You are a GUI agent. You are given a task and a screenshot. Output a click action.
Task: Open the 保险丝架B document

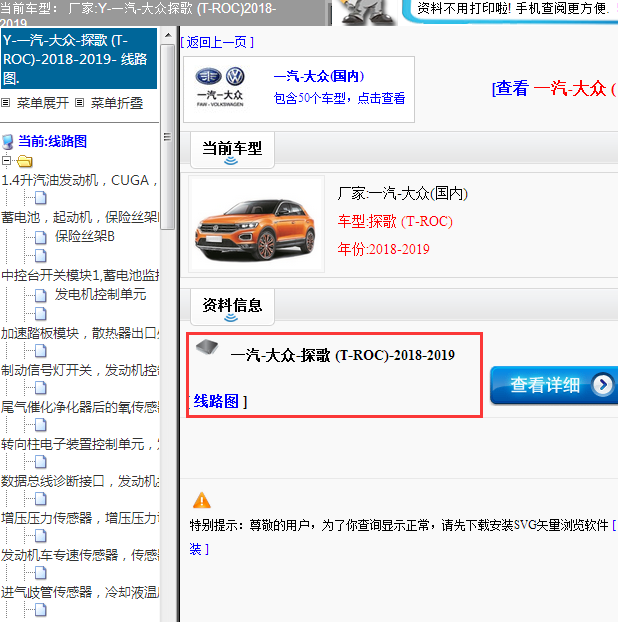click(x=85, y=236)
